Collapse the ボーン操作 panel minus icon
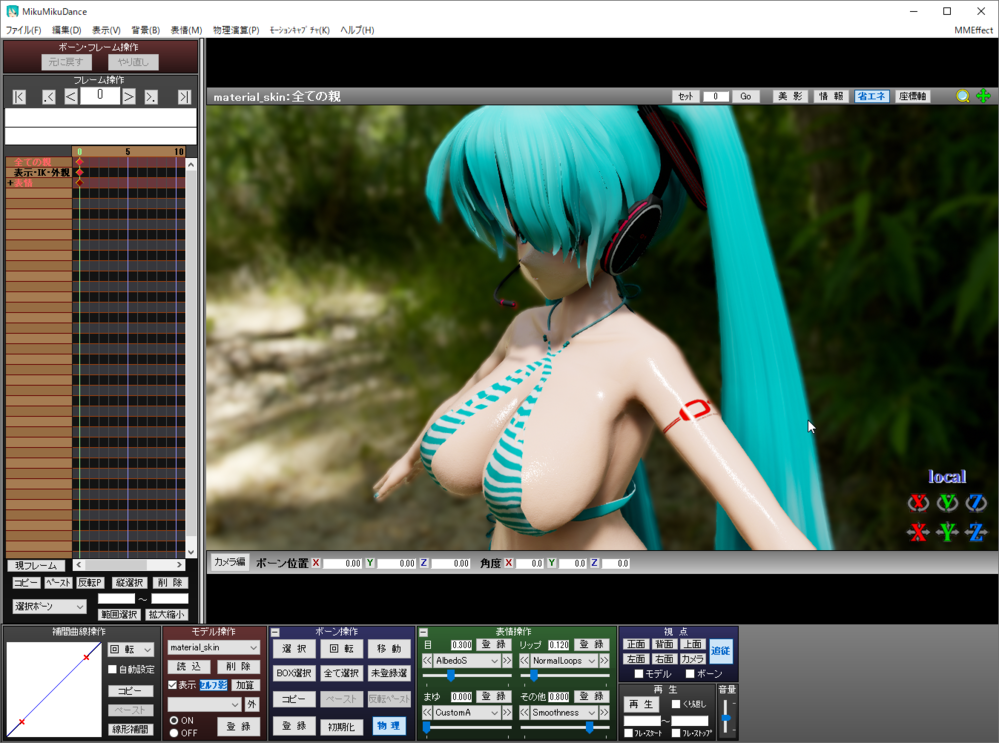 tap(275, 633)
